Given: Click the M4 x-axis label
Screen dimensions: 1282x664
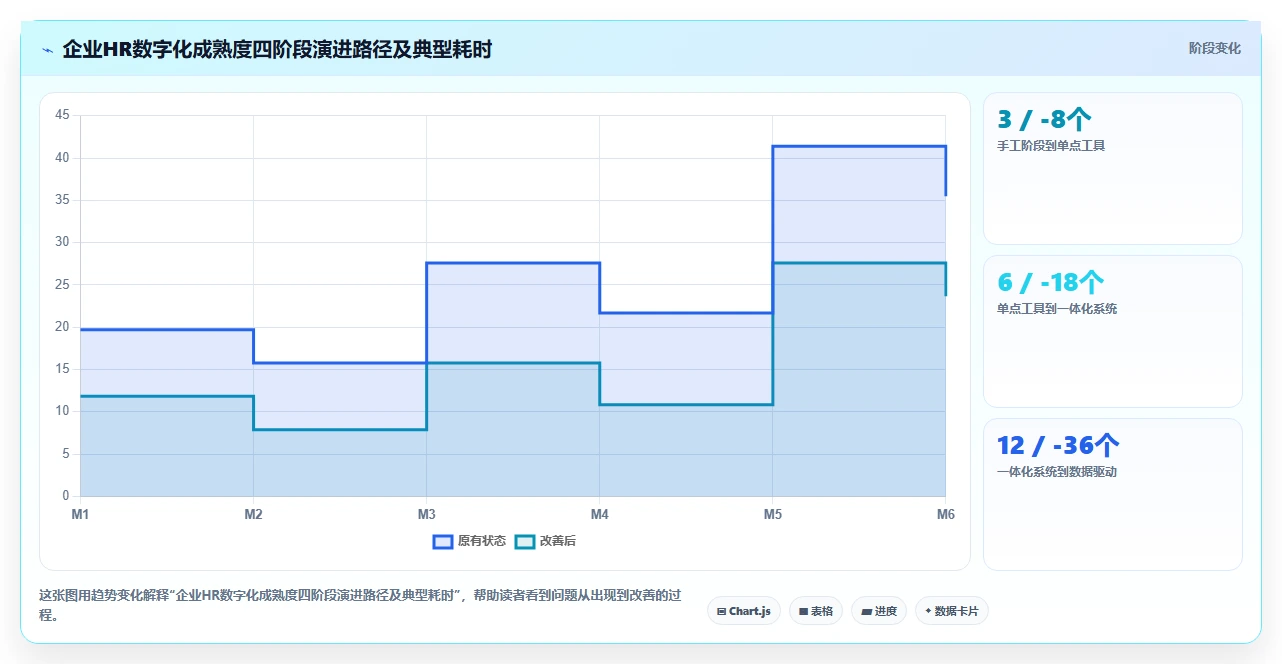Looking at the screenshot, I should coord(599,514).
